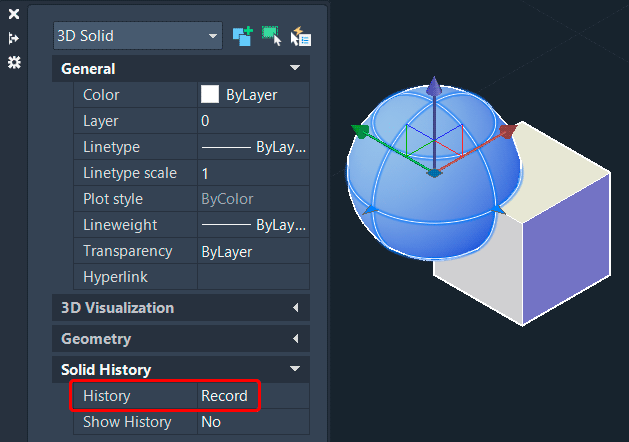Image resolution: width=629 pixels, height=442 pixels.
Task: Select the Color property label
Action: (101, 95)
